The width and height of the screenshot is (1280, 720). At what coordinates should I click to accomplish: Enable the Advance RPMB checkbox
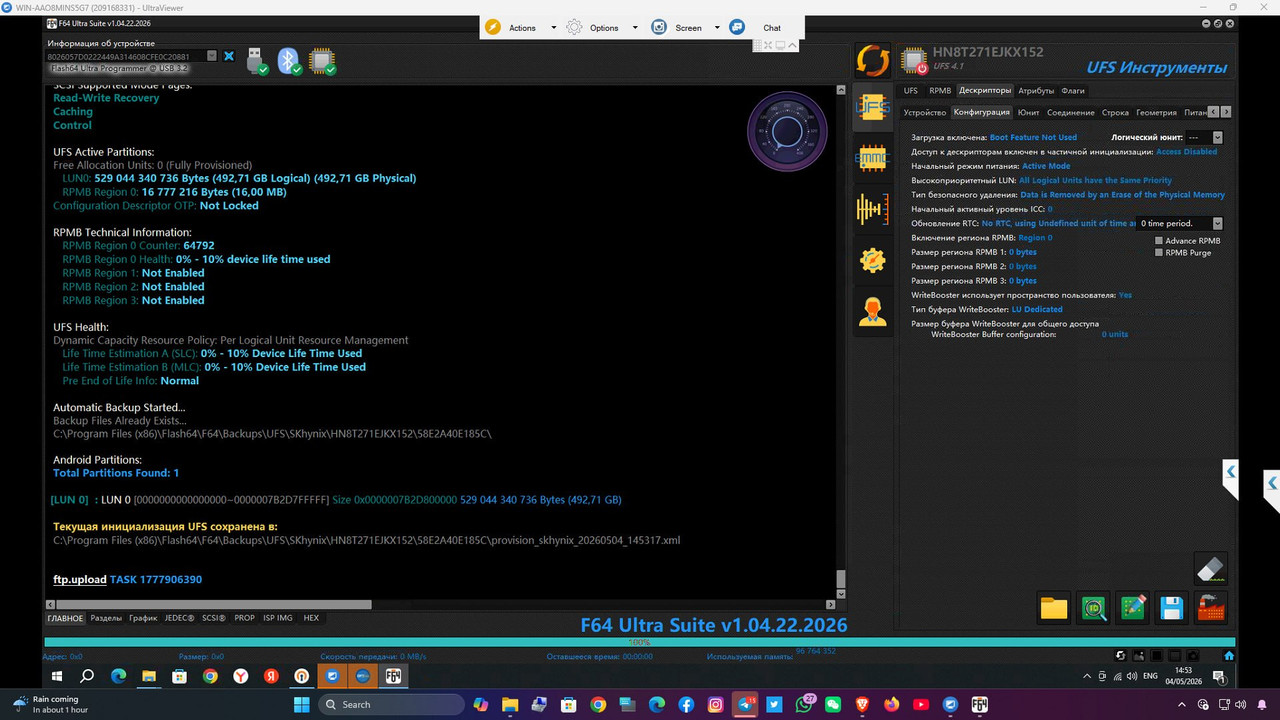1159,241
